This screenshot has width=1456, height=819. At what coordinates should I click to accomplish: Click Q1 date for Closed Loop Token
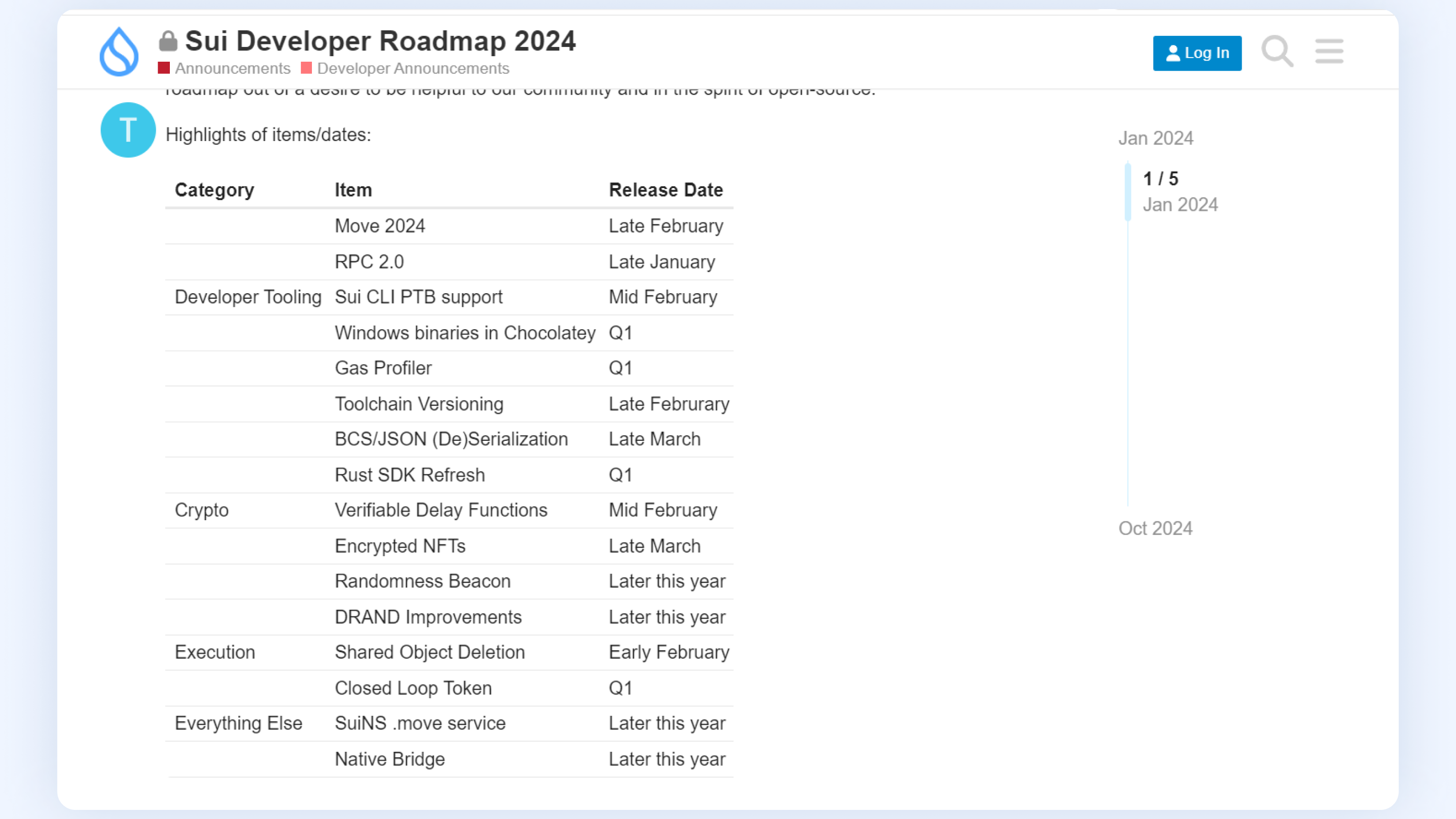[620, 689]
